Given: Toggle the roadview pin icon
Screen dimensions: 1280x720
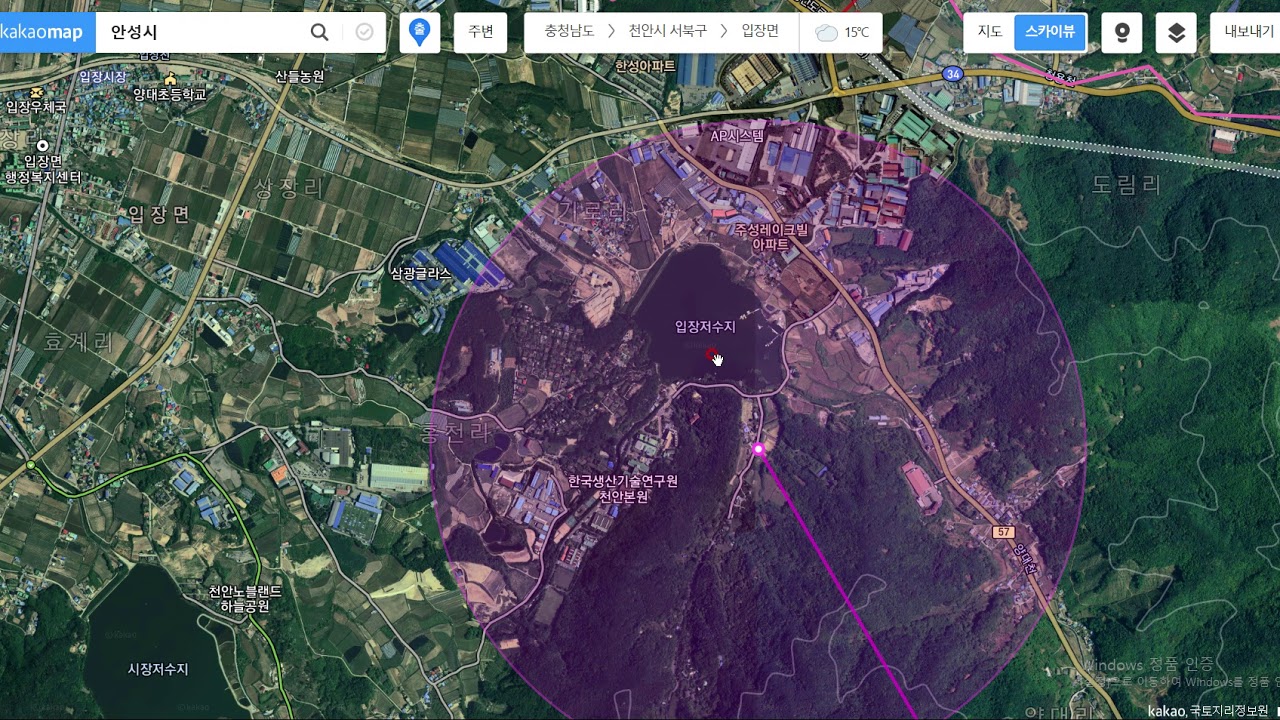Looking at the screenshot, I should tap(1122, 33).
